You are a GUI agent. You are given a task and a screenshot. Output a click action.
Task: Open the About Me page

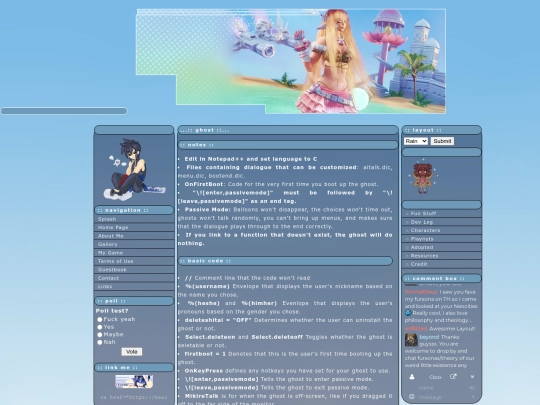[134, 236]
